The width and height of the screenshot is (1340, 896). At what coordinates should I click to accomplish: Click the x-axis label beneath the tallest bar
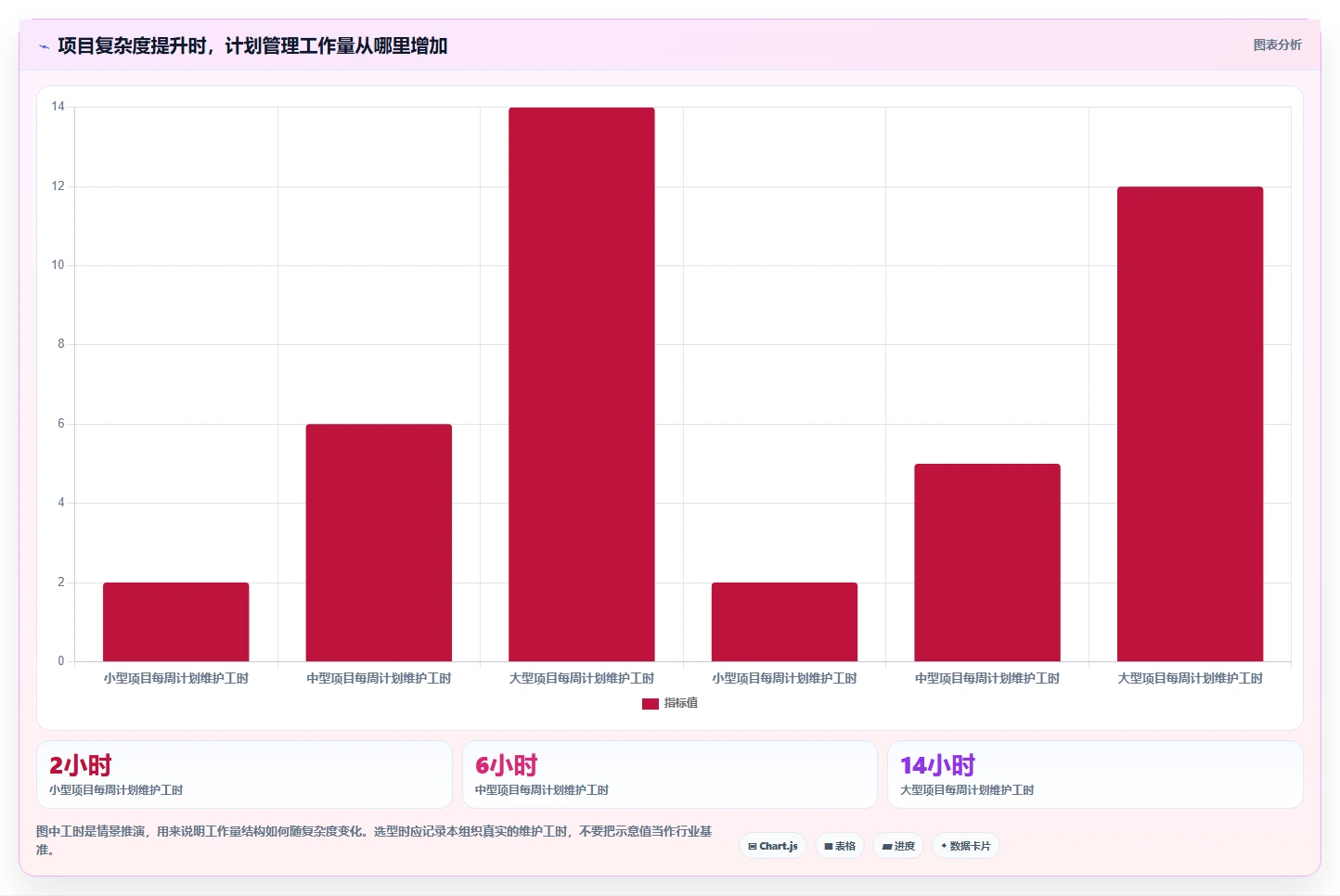(582, 679)
